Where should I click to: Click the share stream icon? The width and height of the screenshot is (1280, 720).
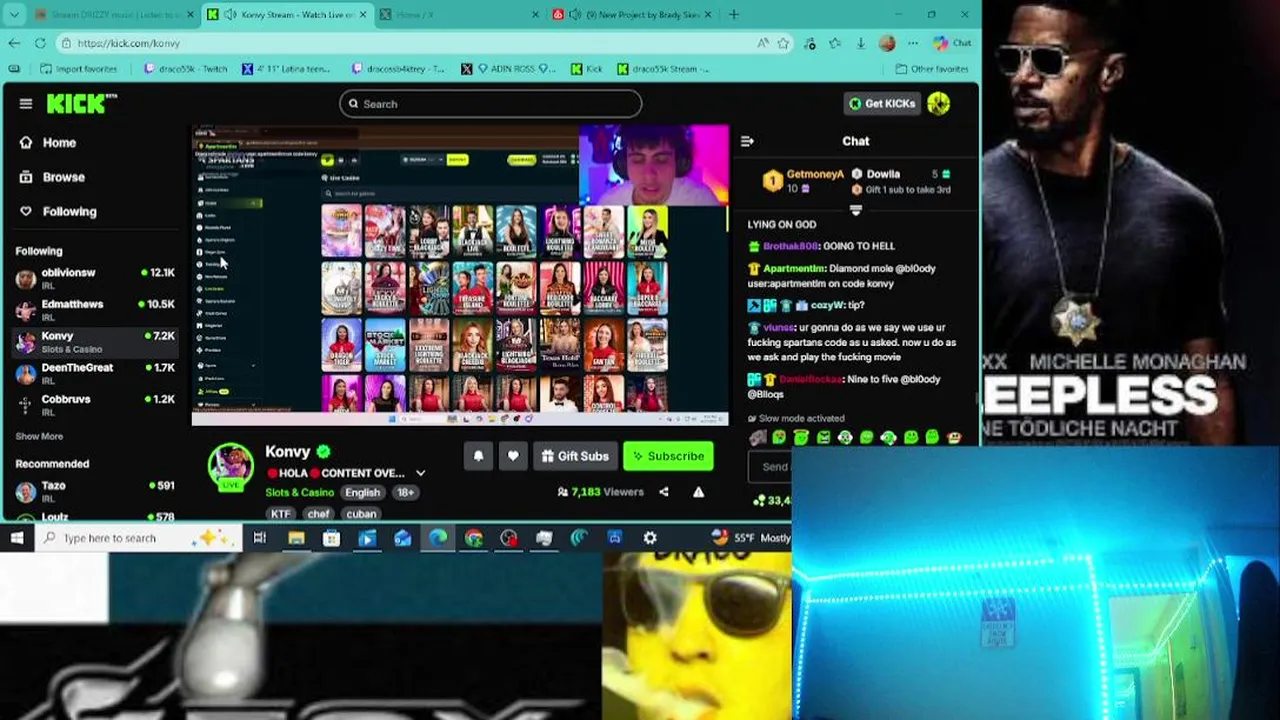663,492
